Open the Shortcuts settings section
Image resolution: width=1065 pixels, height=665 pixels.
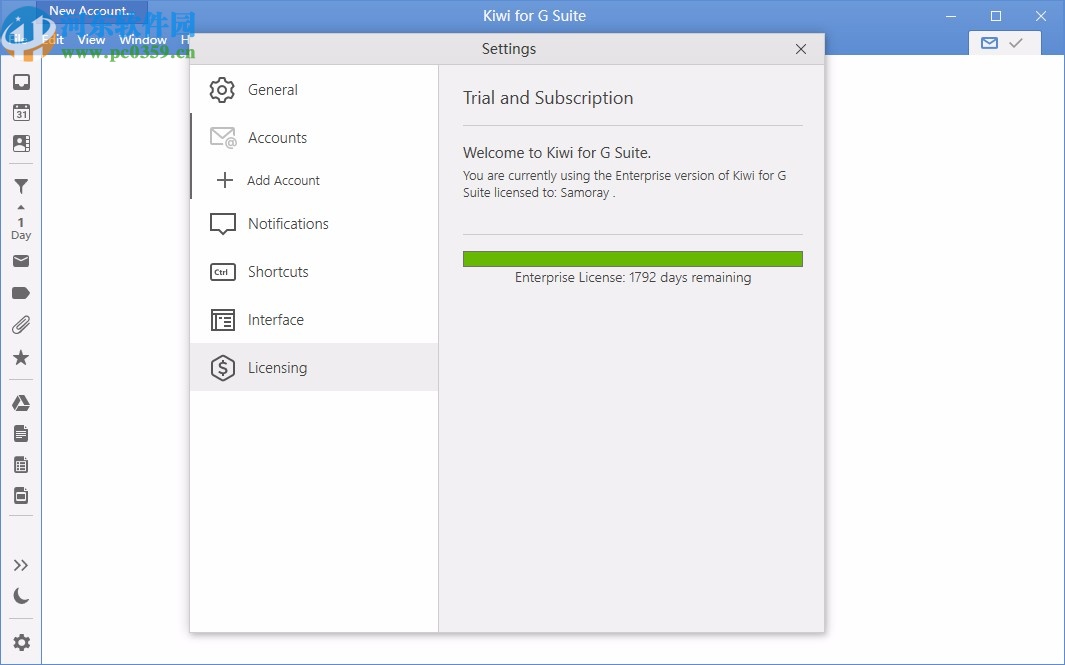coord(277,271)
